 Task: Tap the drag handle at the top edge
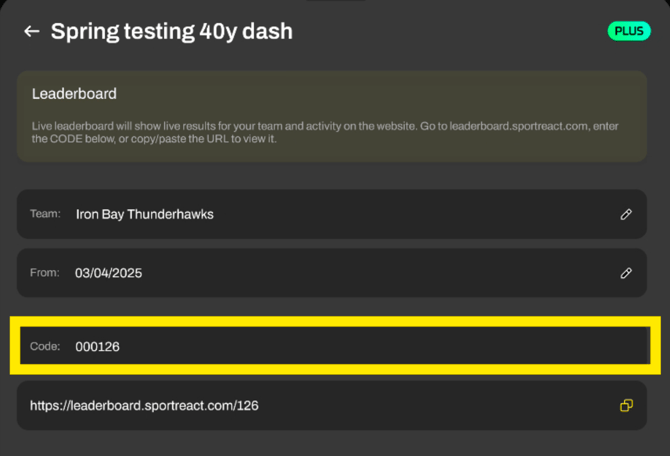pyautogui.click(x=335, y=2)
